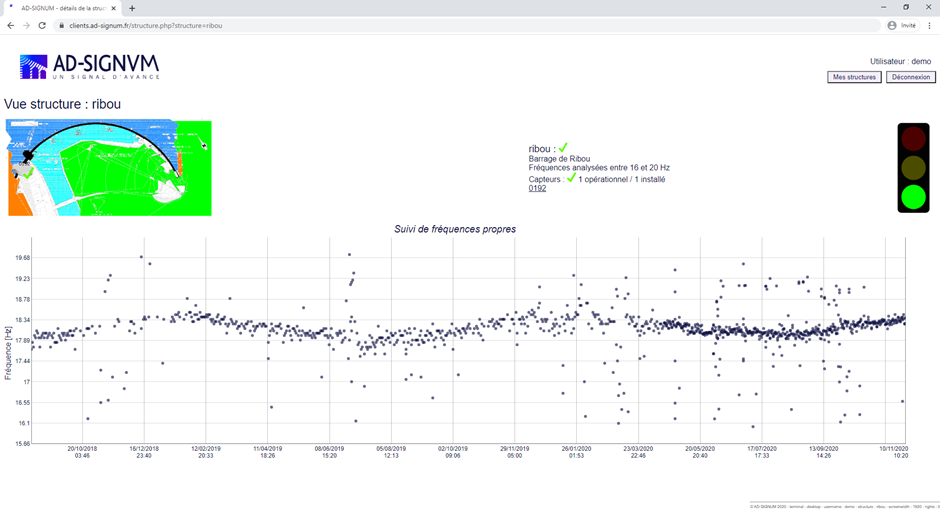Open a new tab with the plus button

tap(132, 8)
